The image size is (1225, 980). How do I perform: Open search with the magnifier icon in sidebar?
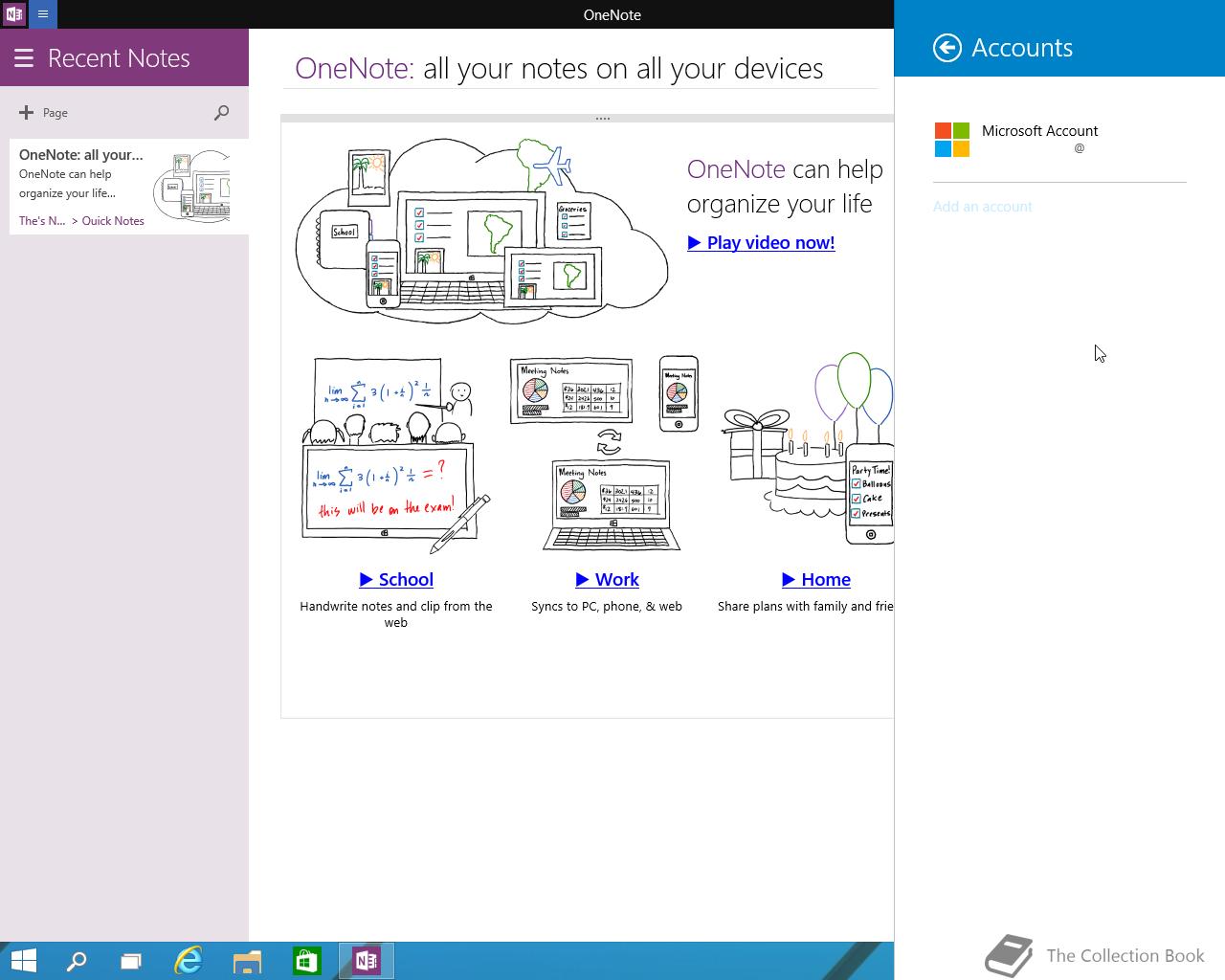click(221, 113)
